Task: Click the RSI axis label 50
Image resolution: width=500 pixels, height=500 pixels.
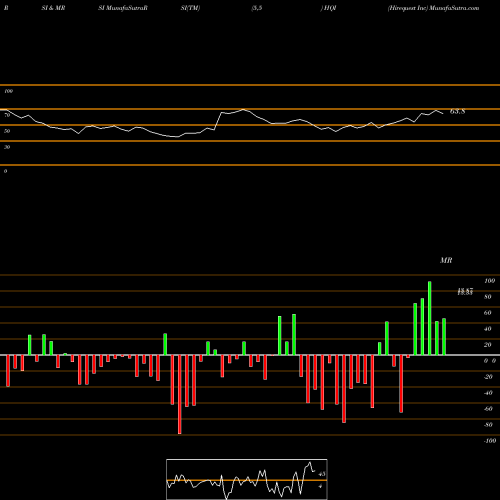Action: pos(7,131)
